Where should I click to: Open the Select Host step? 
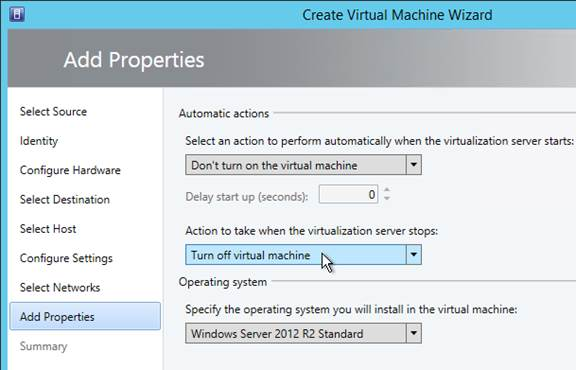[48, 229]
